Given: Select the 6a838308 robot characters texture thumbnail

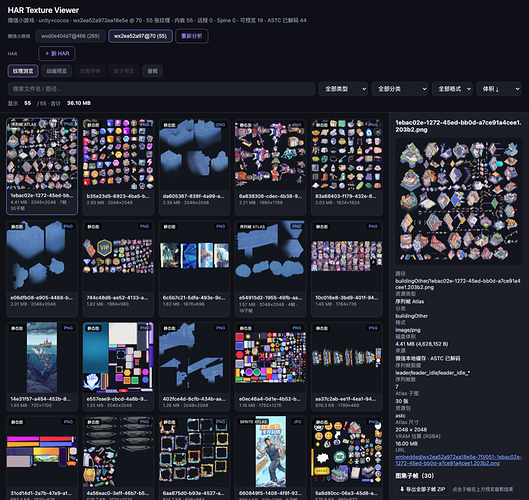Looking at the screenshot, I should tap(270, 167).
